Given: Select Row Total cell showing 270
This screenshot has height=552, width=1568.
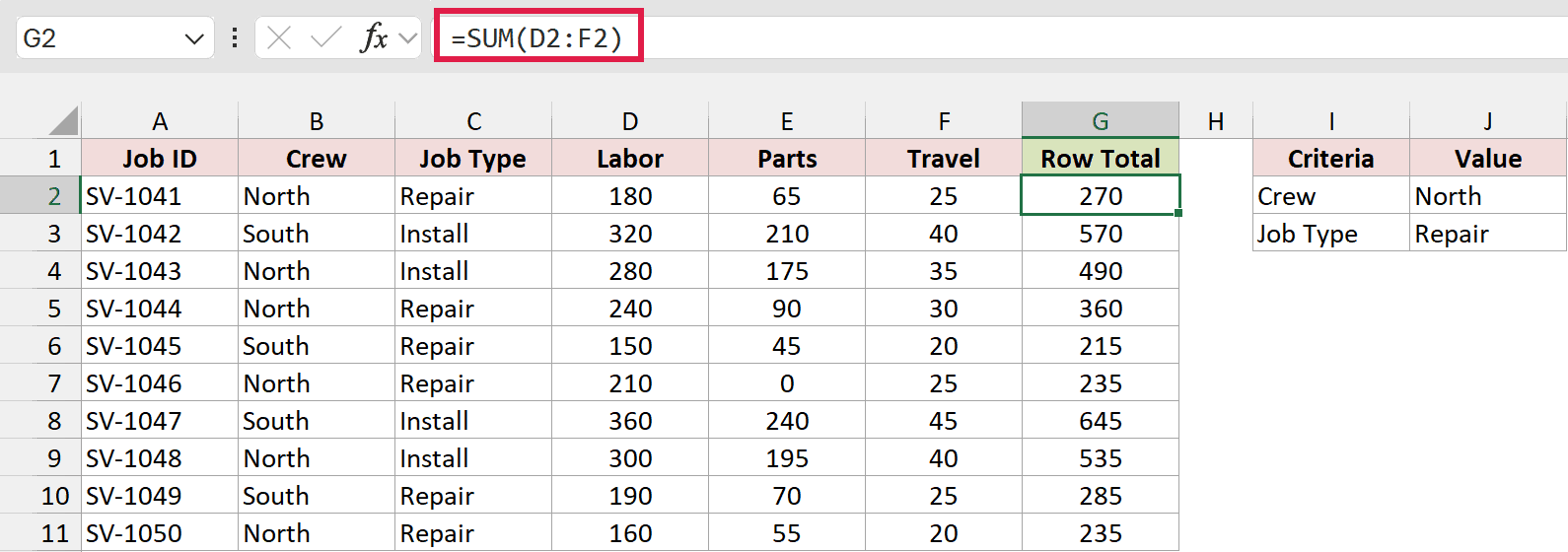Looking at the screenshot, I should point(1101,195).
